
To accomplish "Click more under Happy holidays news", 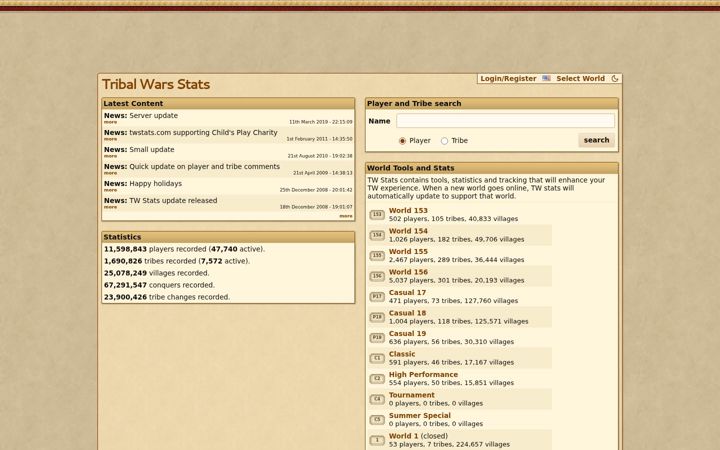I will point(110,190).
